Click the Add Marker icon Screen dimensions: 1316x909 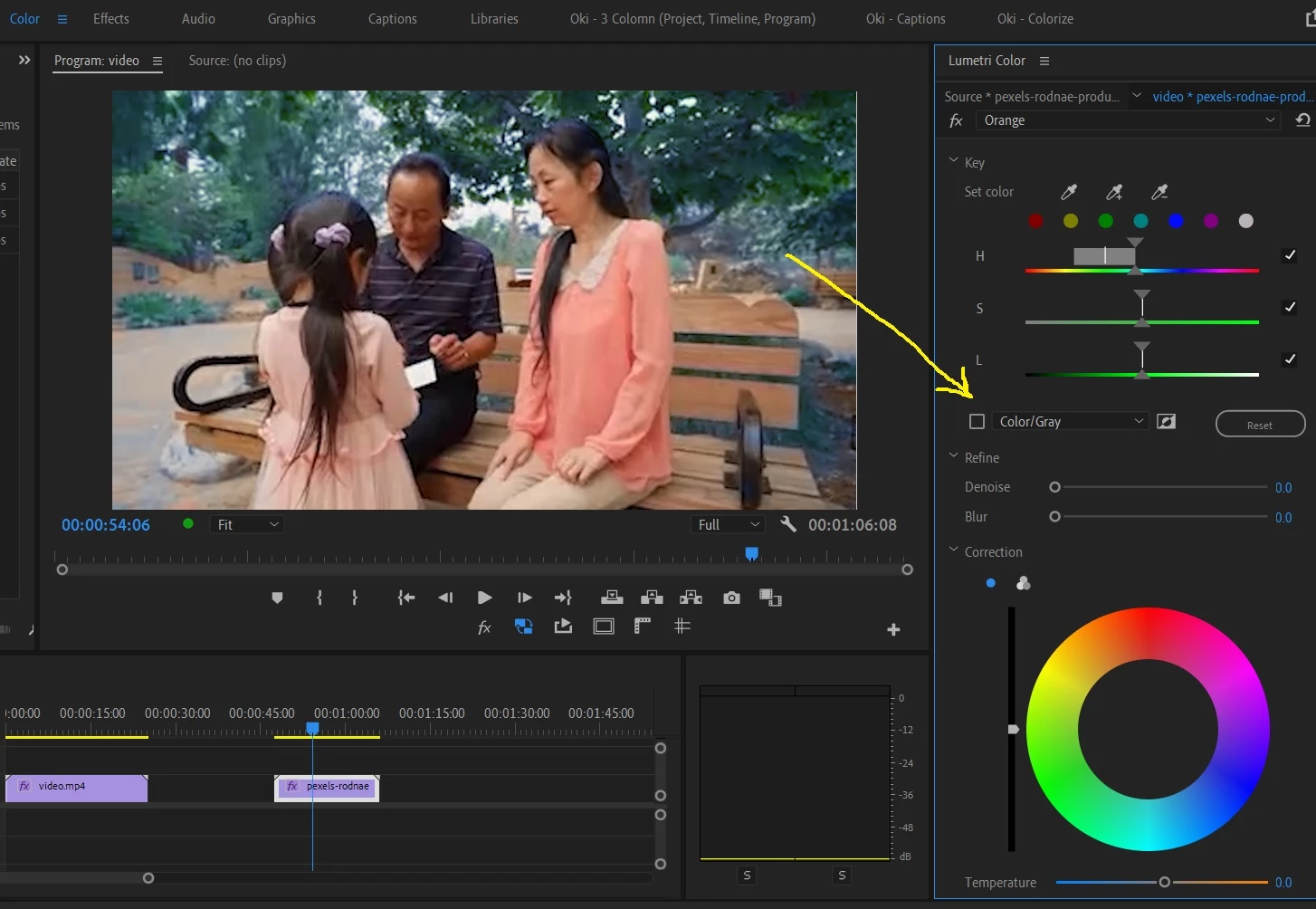(277, 598)
